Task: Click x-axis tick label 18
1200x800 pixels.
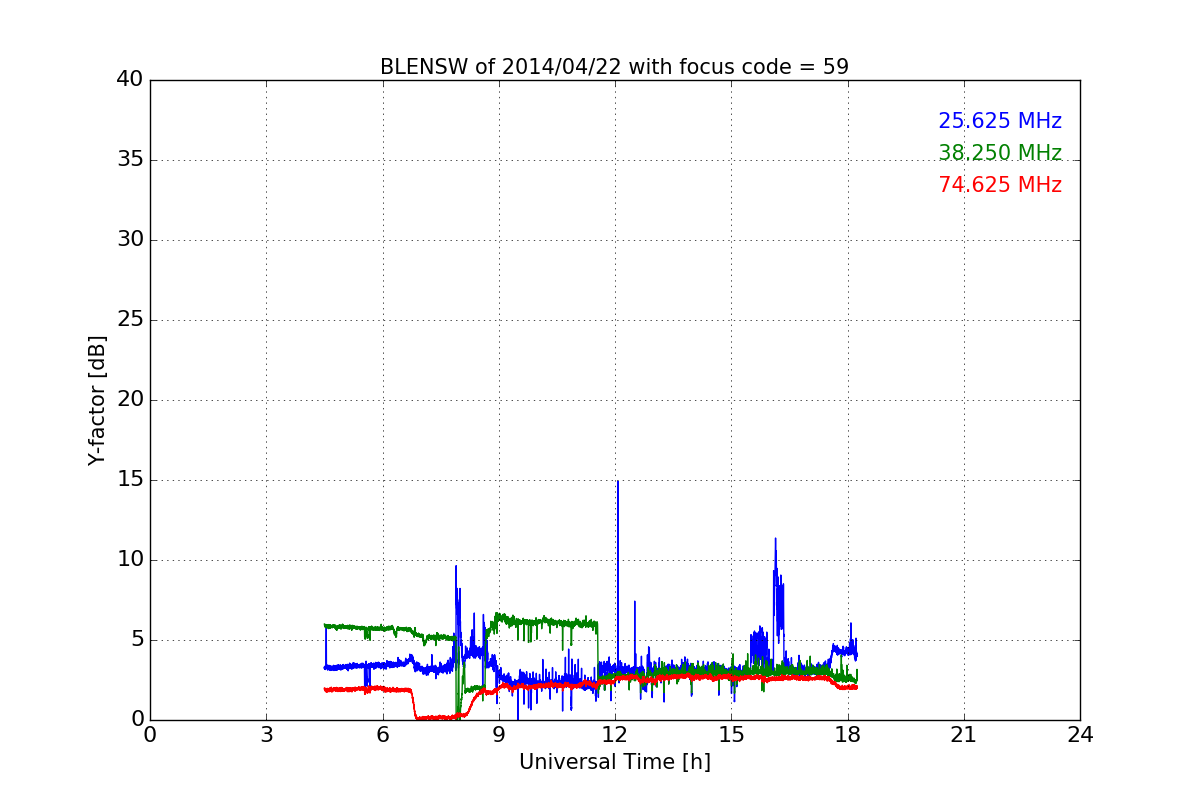Action: click(x=848, y=735)
